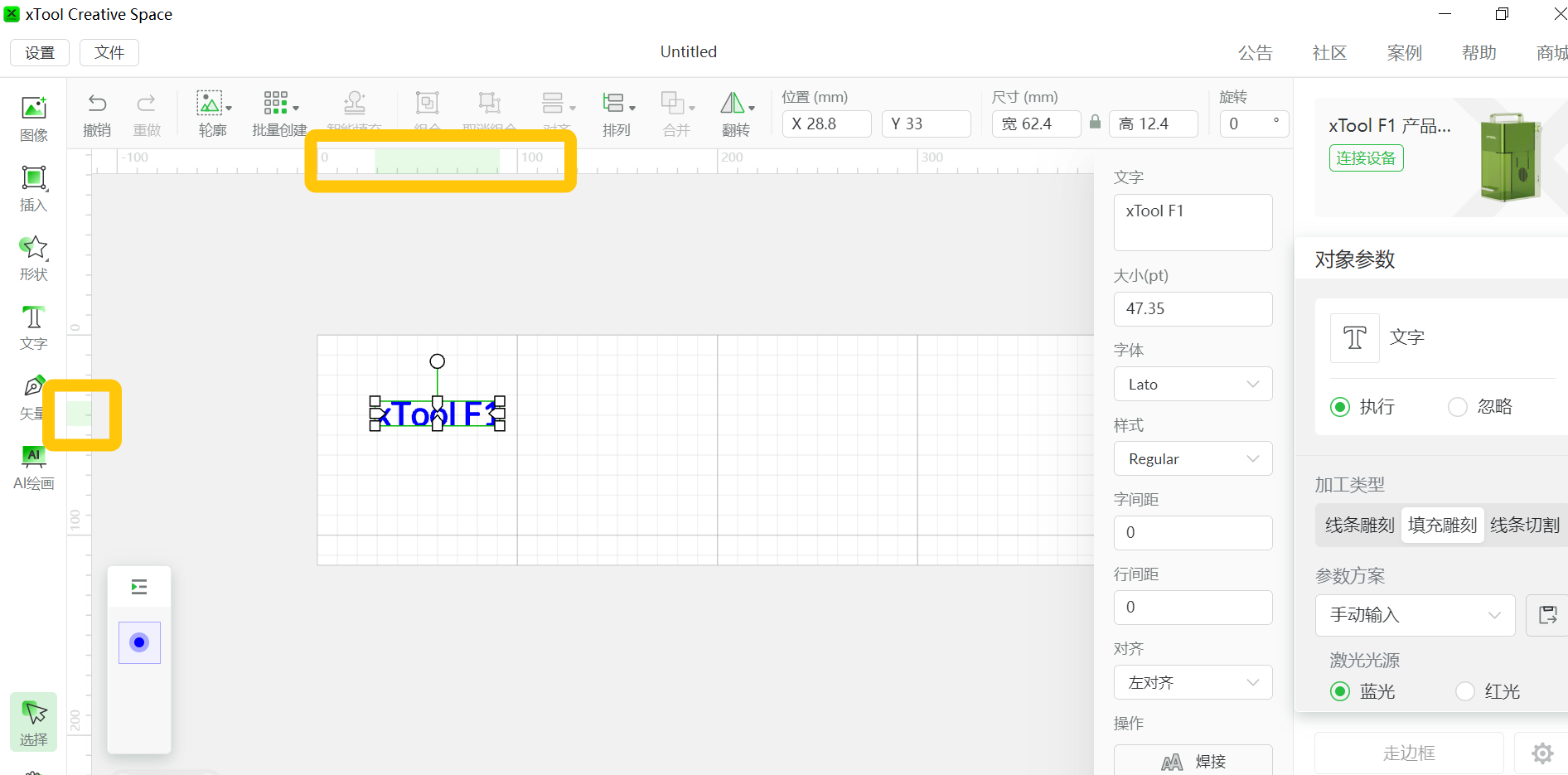Click the 连接设备 button
Screen dimensions: 1568x775
pos(1366,157)
